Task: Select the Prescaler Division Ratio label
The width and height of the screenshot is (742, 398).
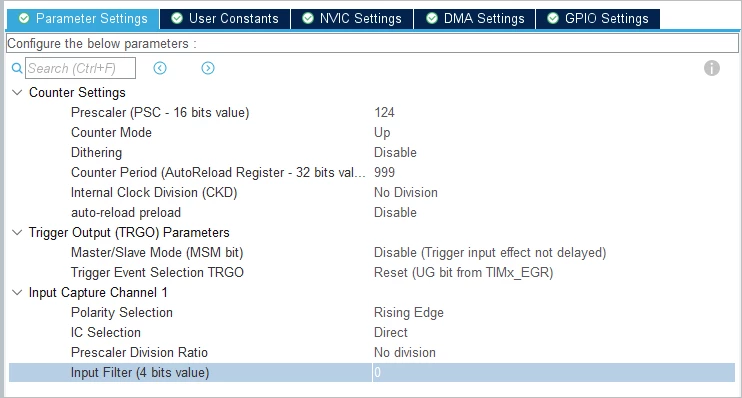Action: click(x=139, y=353)
